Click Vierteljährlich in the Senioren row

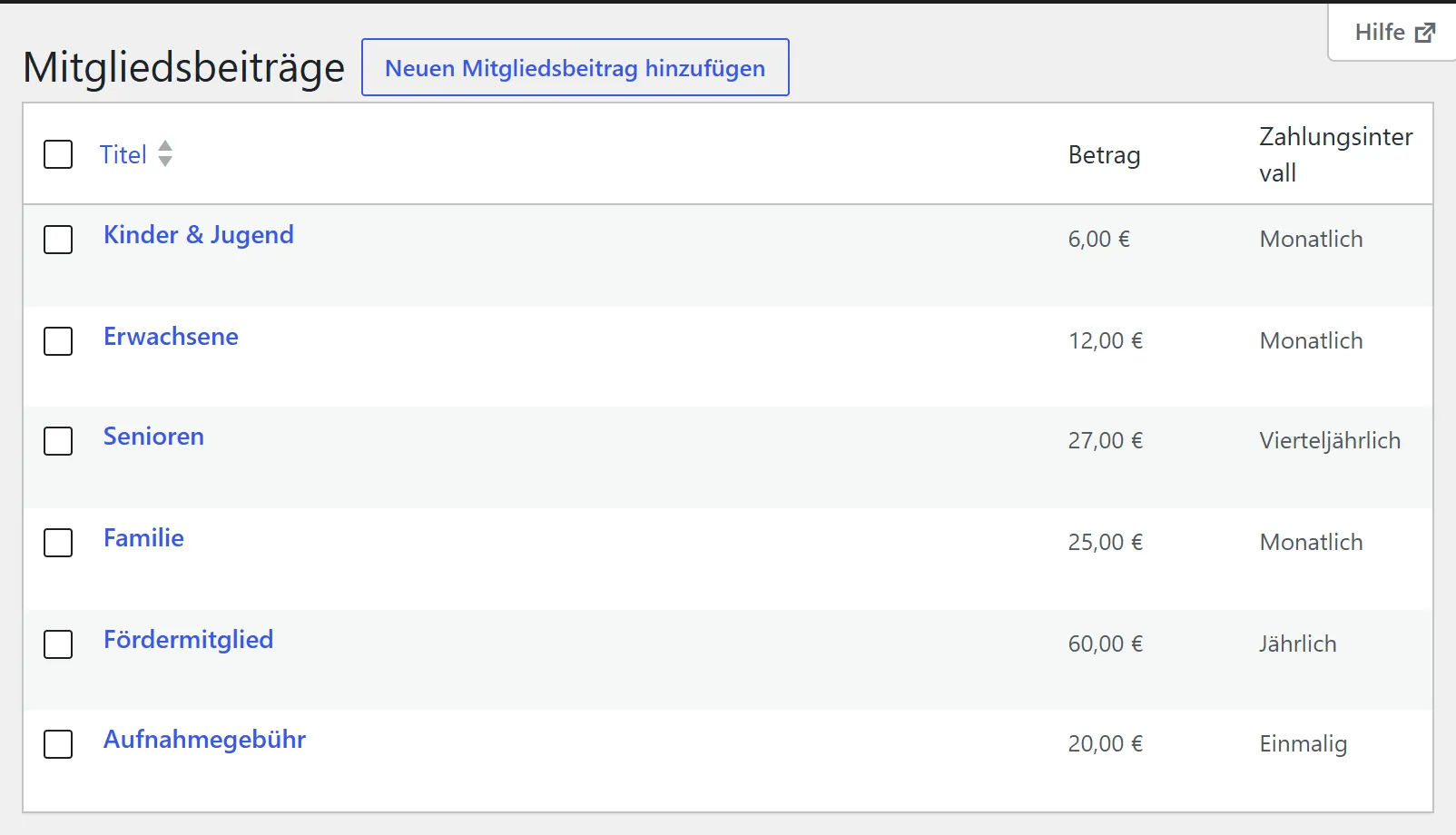coord(1330,441)
